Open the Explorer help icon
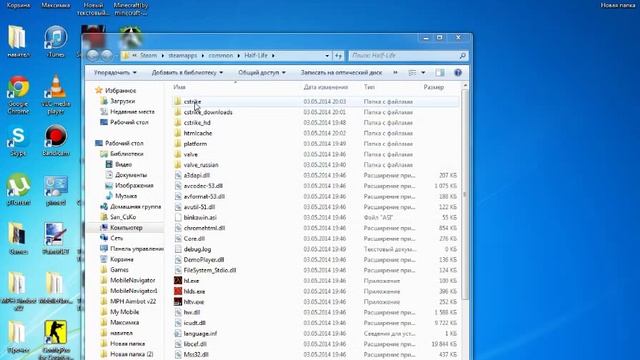Viewport: 640px width, 360px height. click(458, 73)
